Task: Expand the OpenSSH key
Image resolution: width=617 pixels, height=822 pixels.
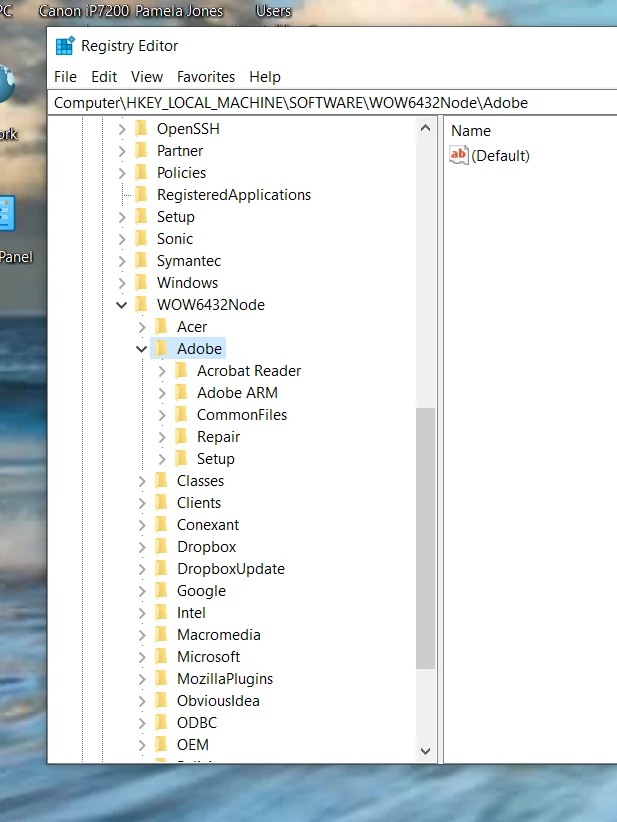Action: 122,129
